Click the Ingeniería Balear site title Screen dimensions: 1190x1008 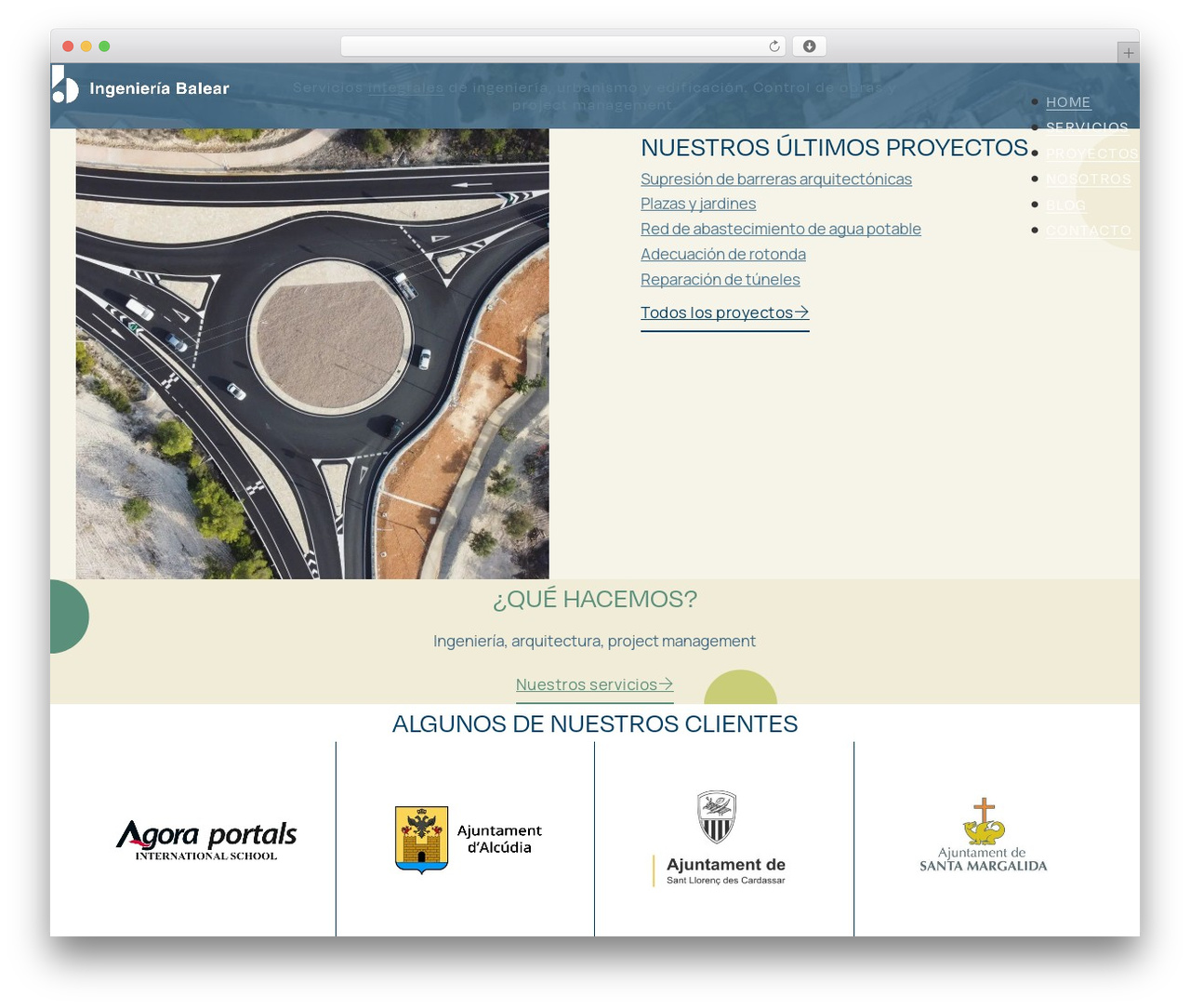(x=159, y=88)
